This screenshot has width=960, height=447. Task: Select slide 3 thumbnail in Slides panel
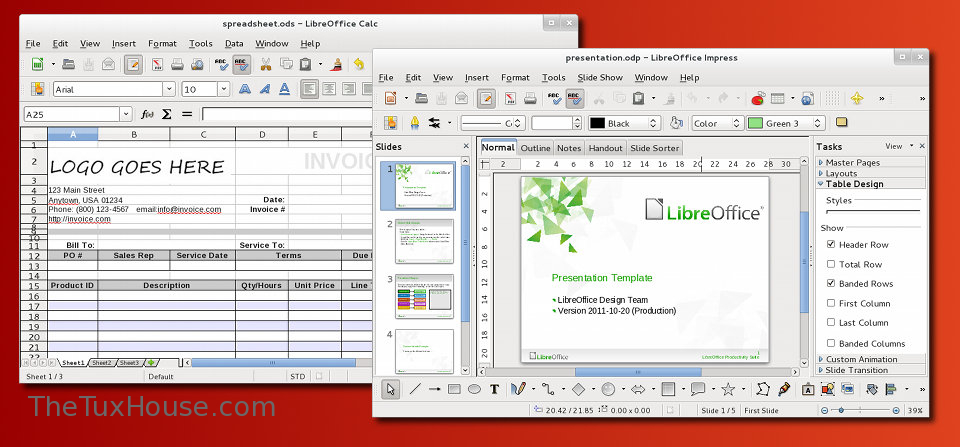pyautogui.click(x=424, y=296)
